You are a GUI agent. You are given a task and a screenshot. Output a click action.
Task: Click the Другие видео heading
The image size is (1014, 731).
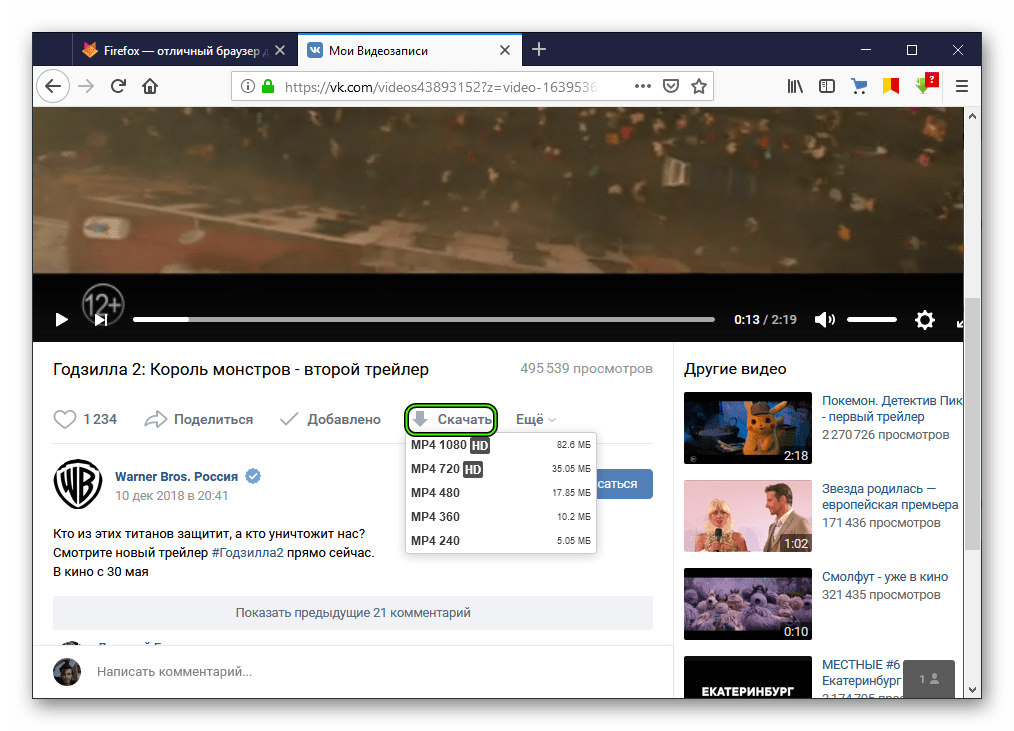[x=735, y=369]
